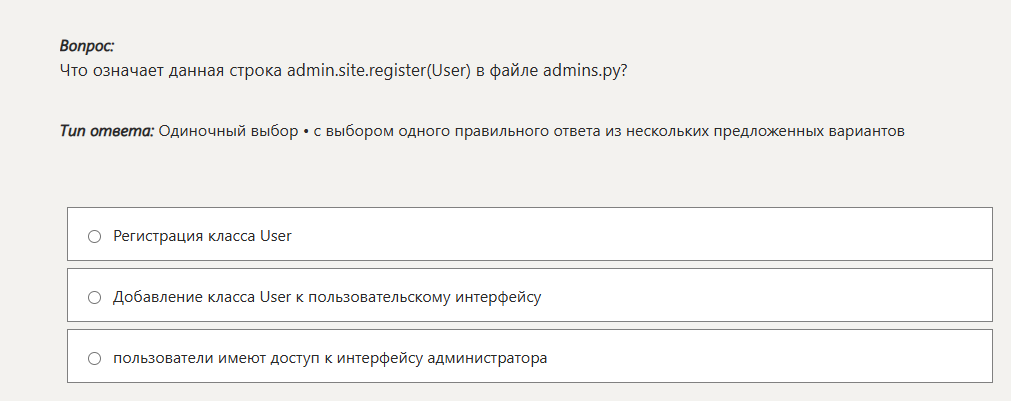Click the 'Добавление класса User к пользовательскому интерфейсу' label
This screenshot has width=1011, height=401.
[327, 297]
